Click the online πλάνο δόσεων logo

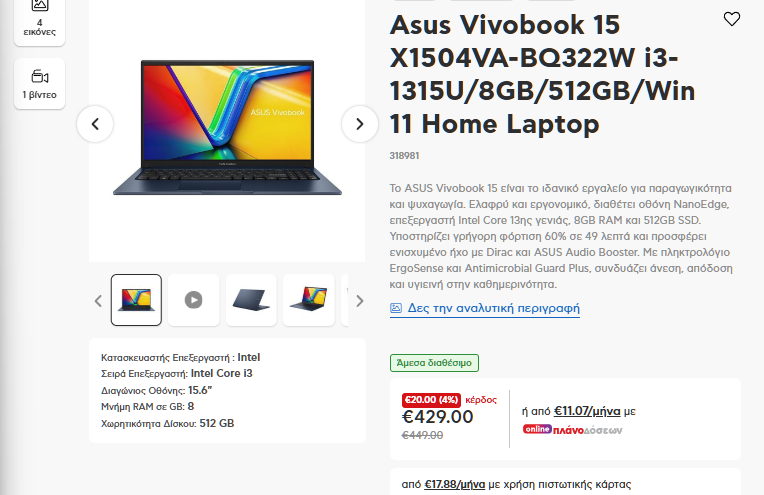573,430
